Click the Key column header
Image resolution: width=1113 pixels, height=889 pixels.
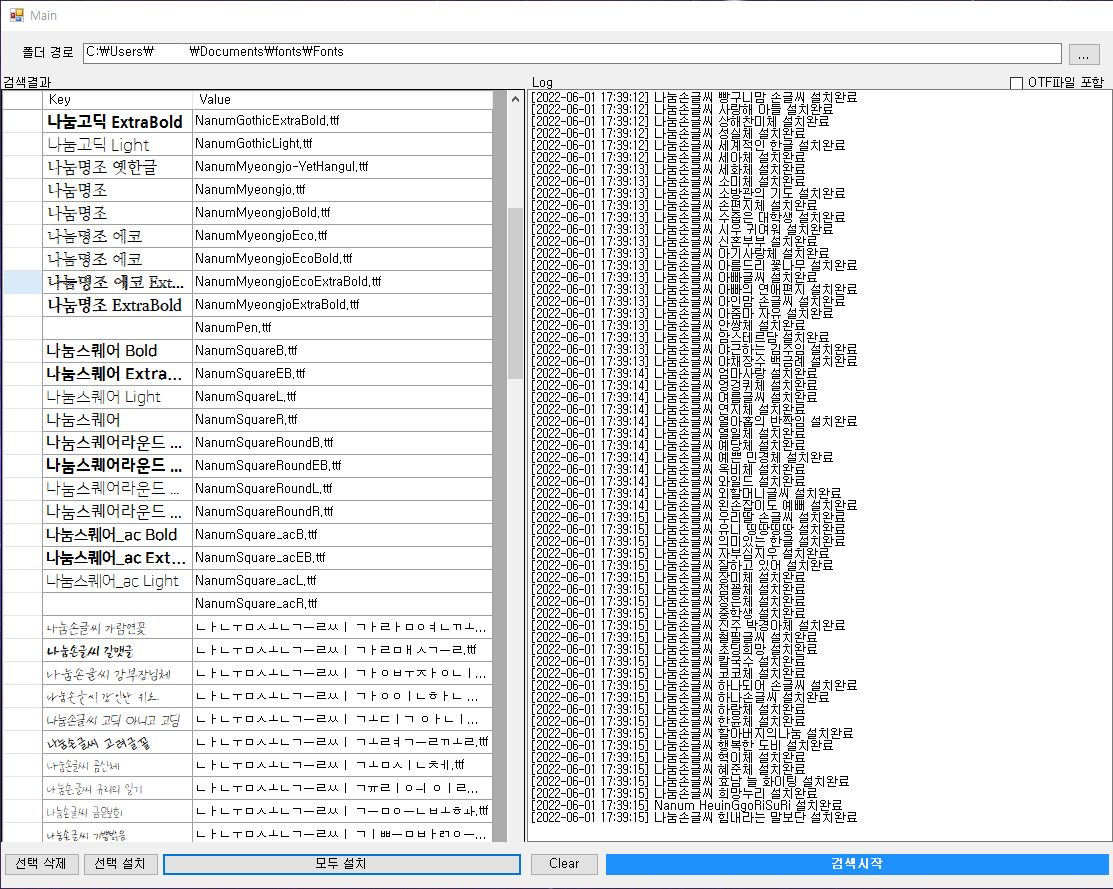tap(118, 99)
